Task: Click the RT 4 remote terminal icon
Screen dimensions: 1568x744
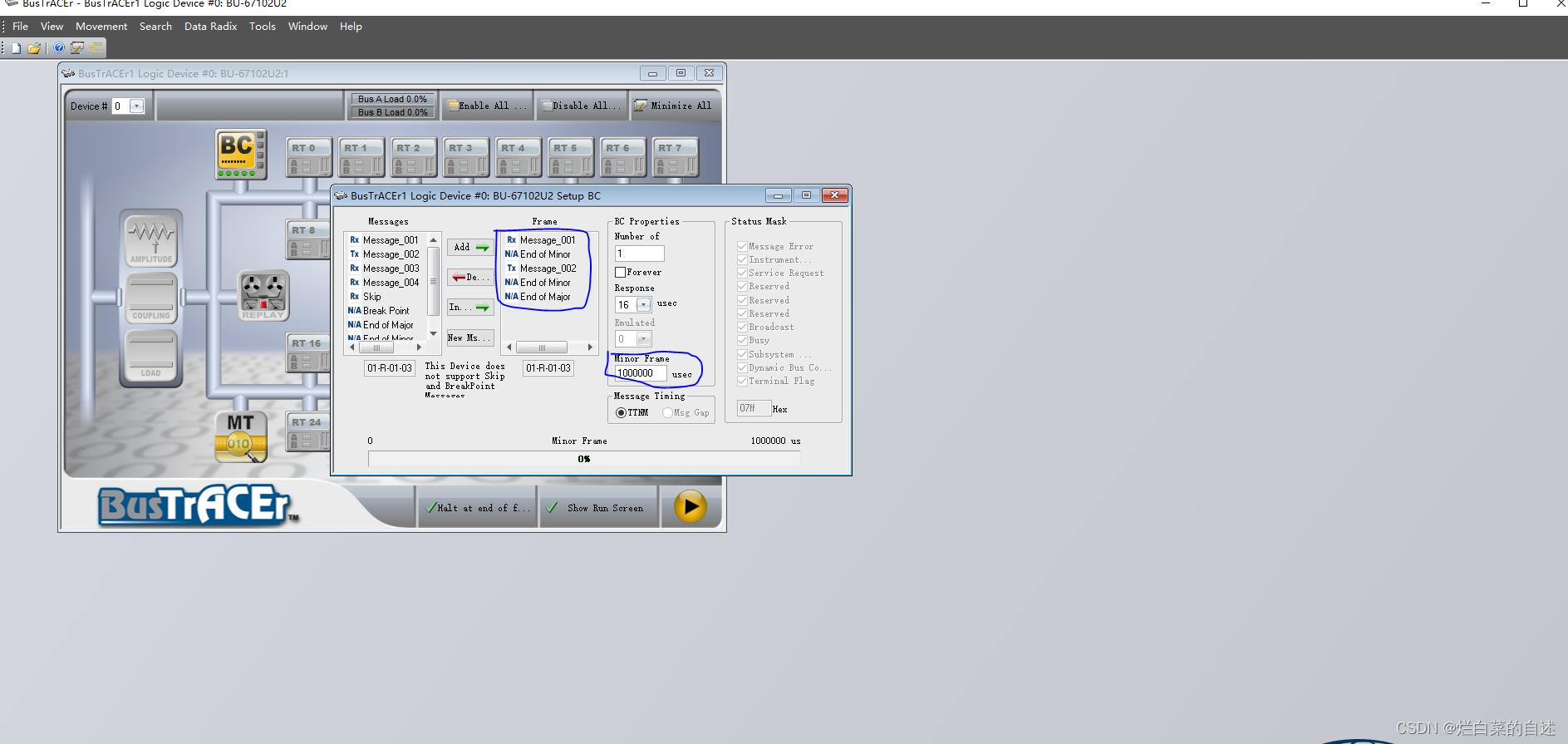Action: coord(519,157)
